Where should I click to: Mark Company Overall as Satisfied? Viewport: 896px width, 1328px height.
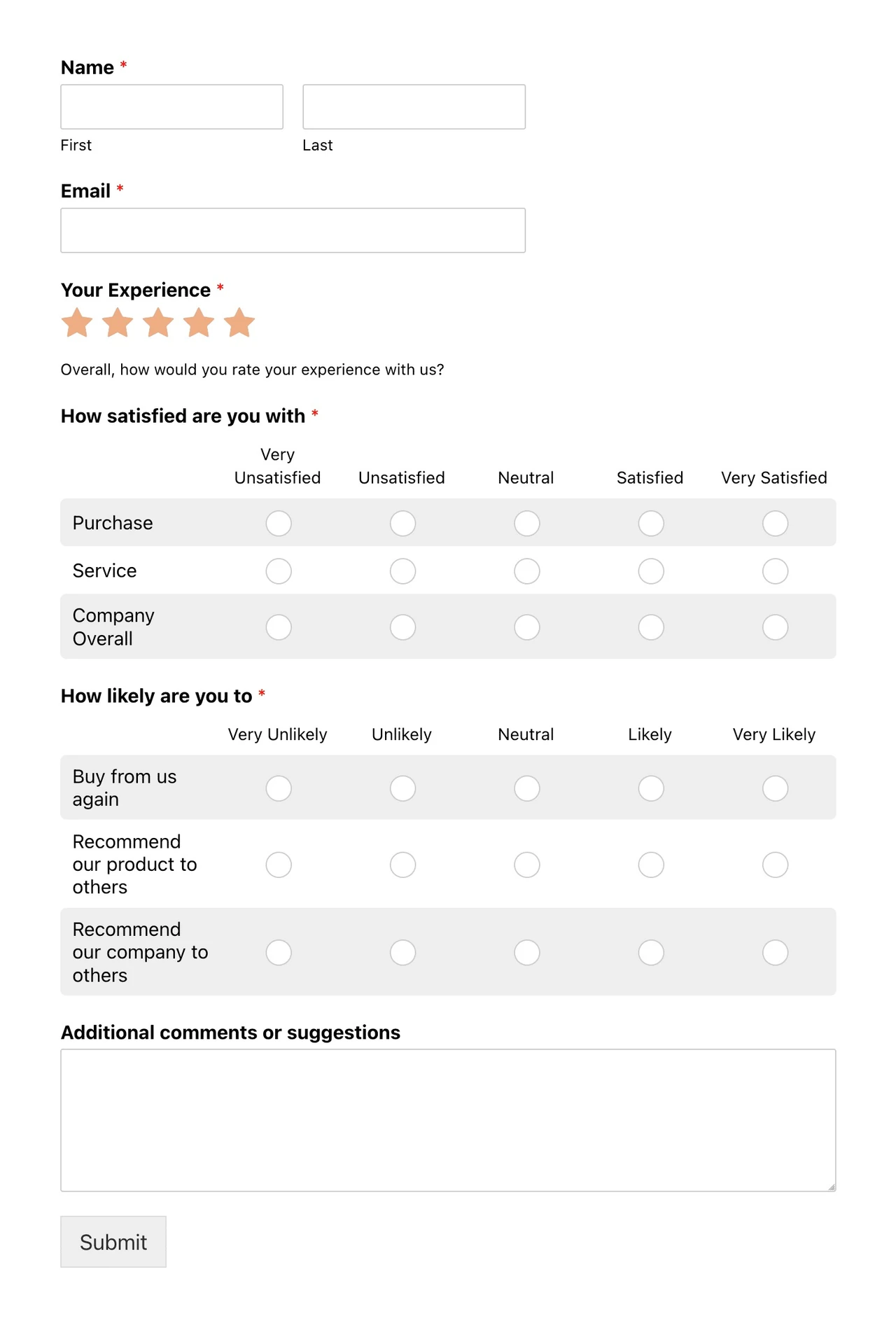651,627
